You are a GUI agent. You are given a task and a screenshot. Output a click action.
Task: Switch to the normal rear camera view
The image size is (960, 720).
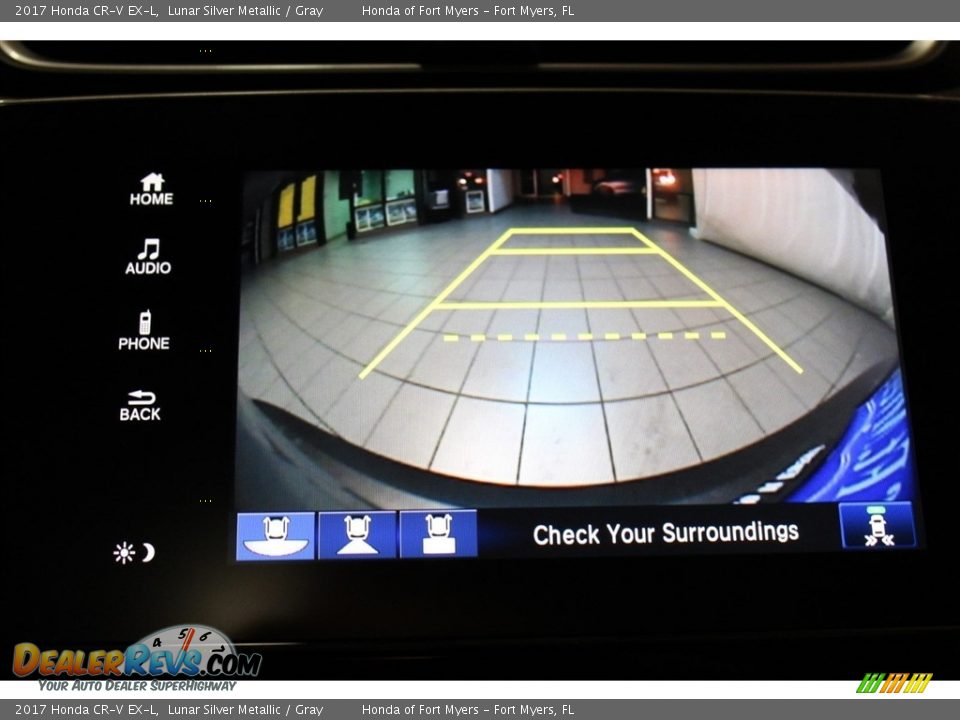(x=357, y=535)
